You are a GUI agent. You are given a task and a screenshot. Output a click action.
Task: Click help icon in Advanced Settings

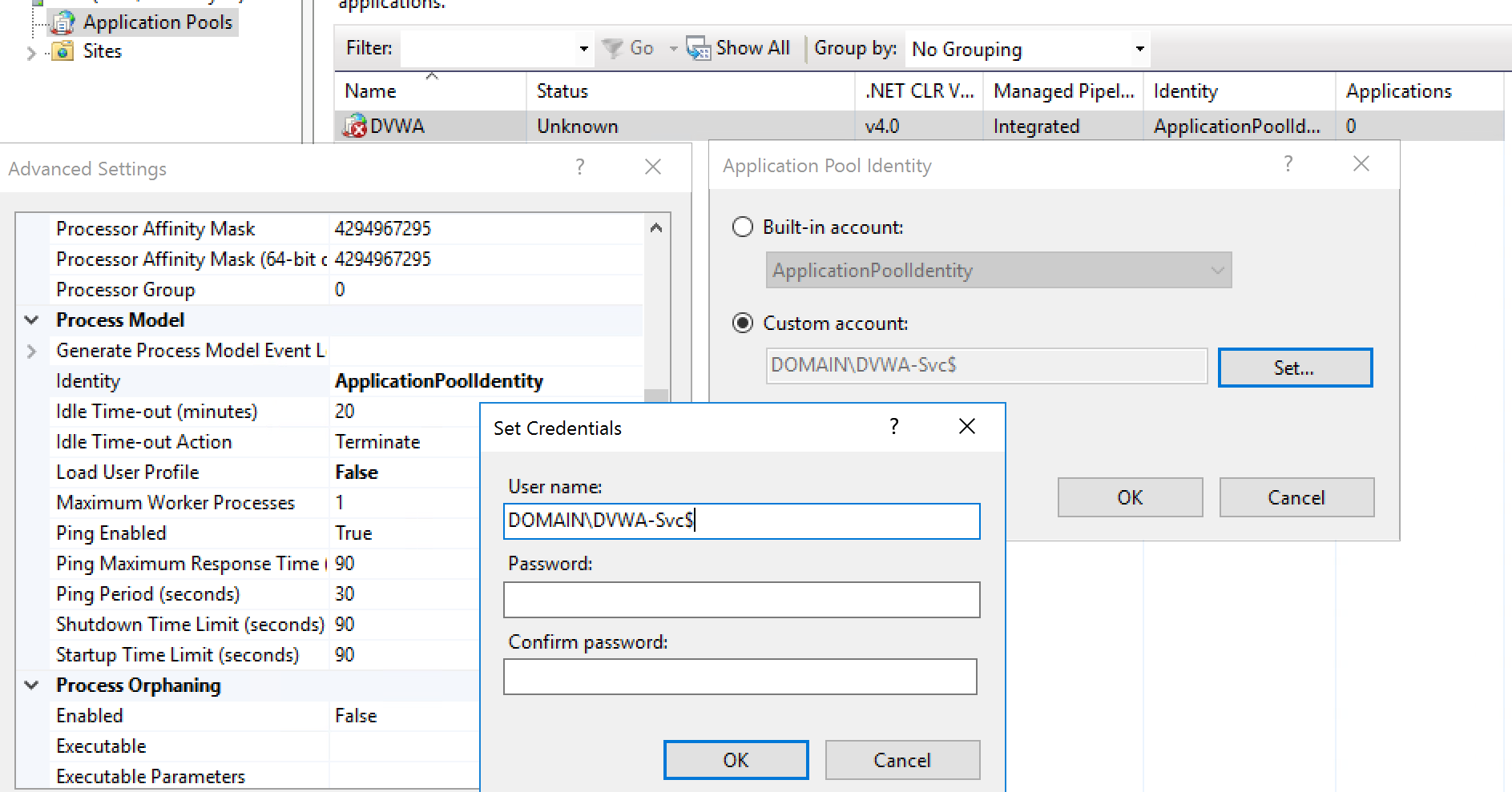pos(579,167)
